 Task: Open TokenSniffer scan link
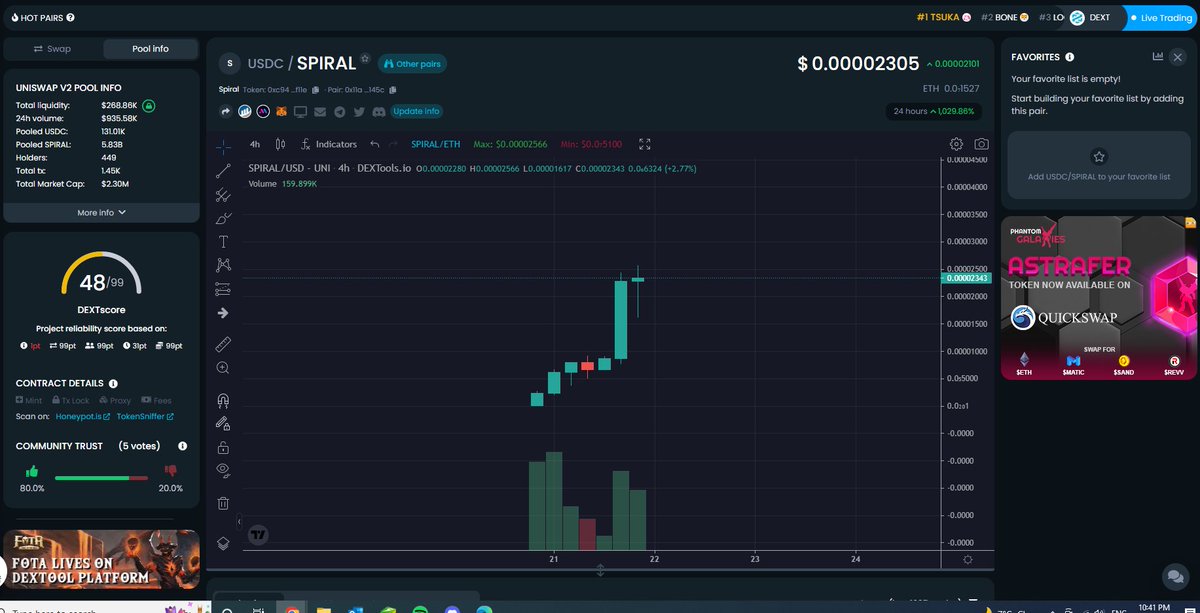[x=146, y=416]
